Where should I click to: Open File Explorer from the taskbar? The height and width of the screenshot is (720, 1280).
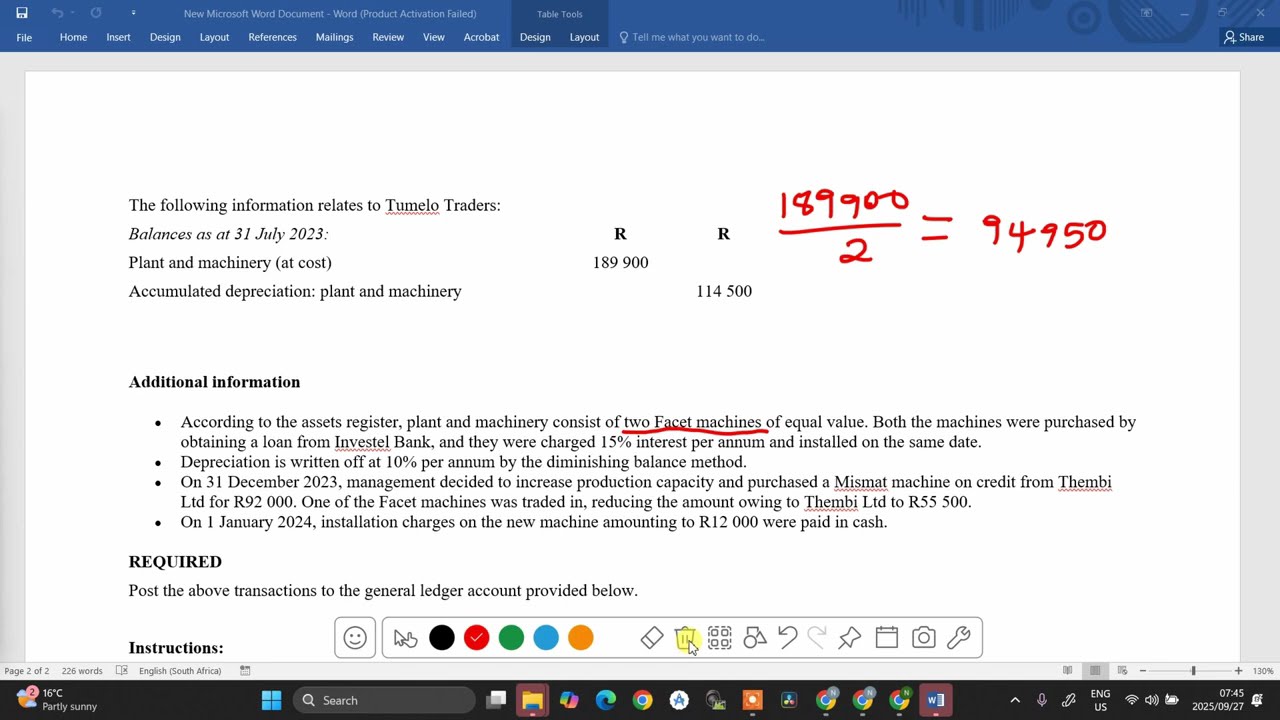coord(532,700)
